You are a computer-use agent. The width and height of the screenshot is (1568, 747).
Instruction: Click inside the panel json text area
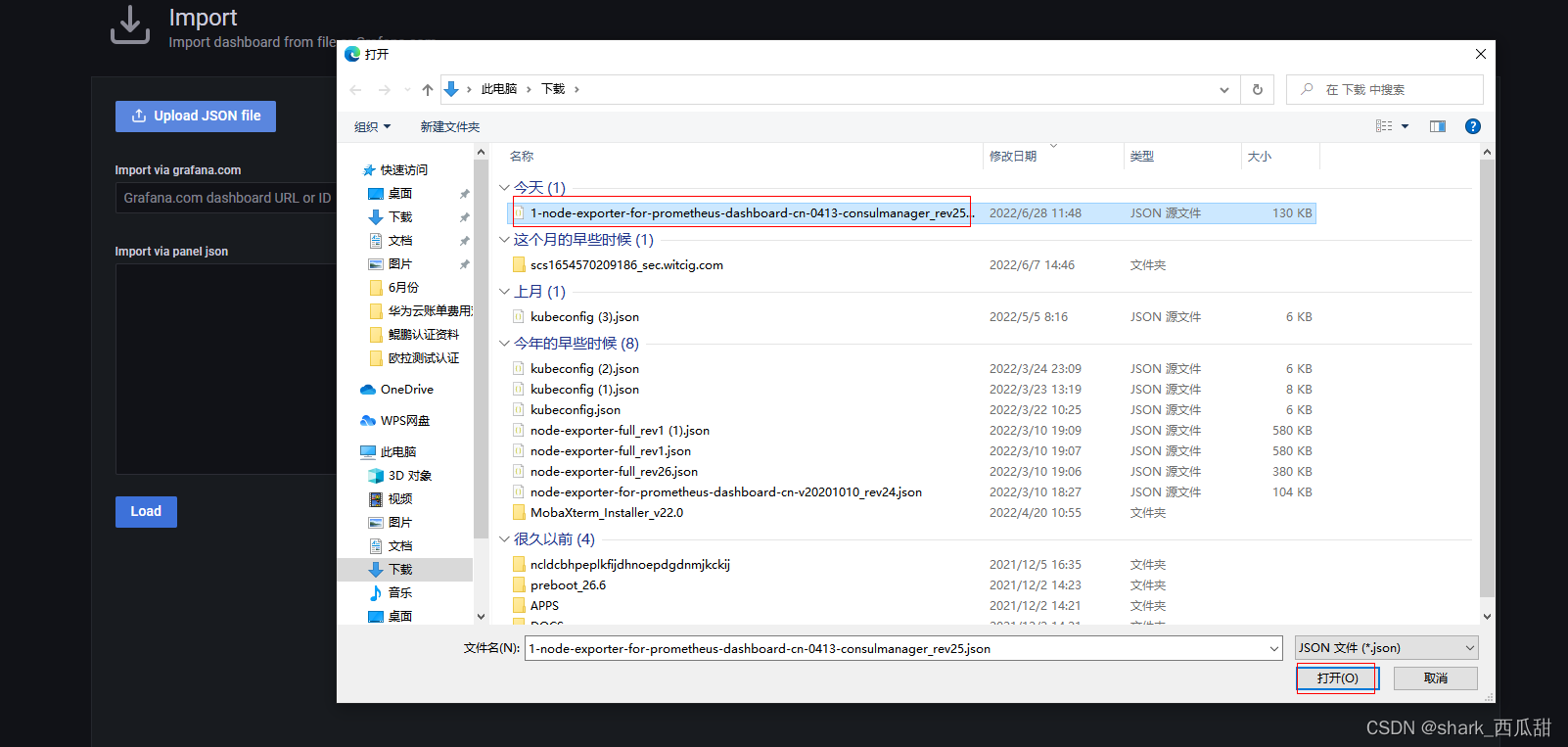[x=226, y=369]
